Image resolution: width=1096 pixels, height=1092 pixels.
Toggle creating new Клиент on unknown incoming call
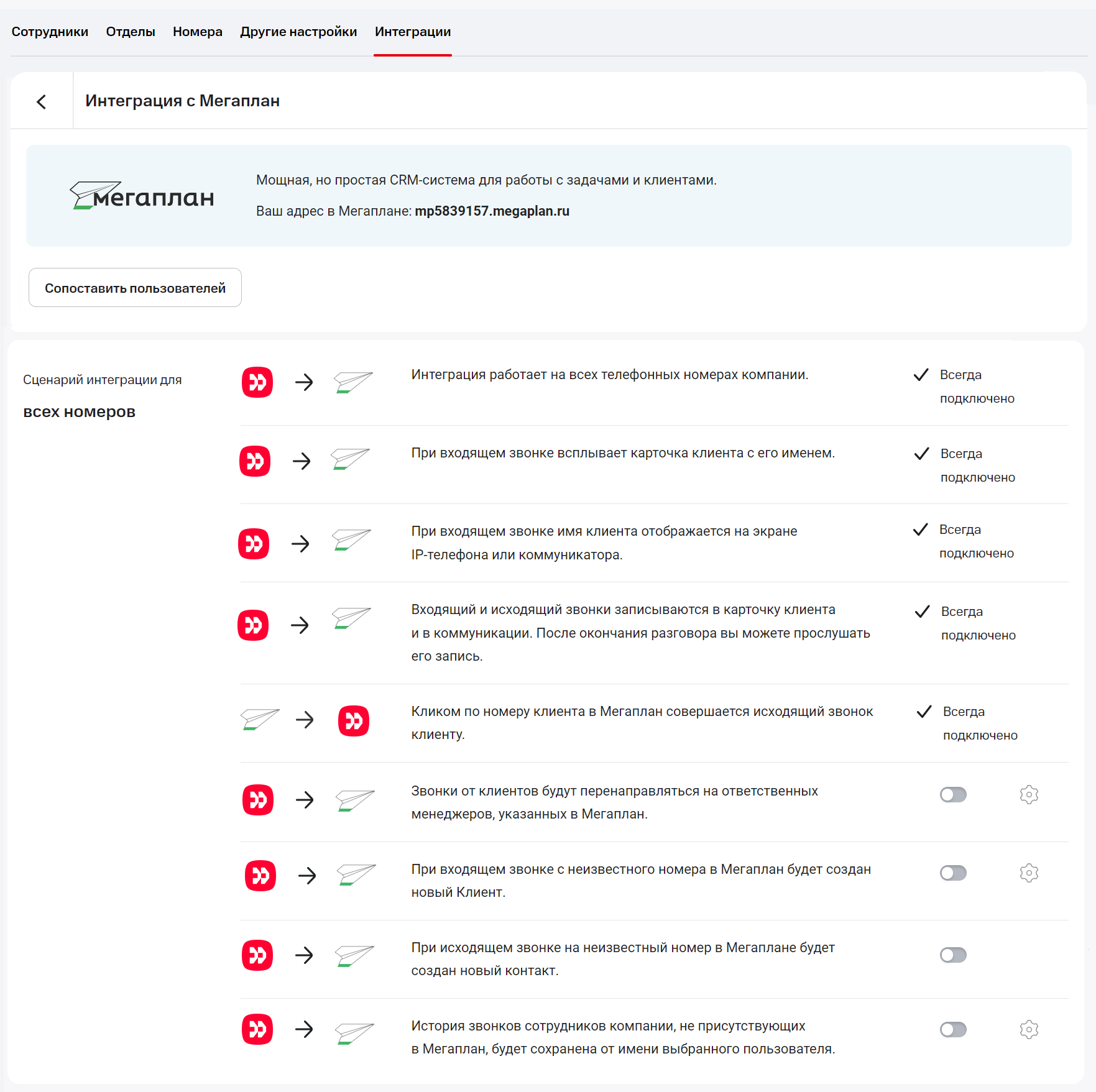point(953,873)
